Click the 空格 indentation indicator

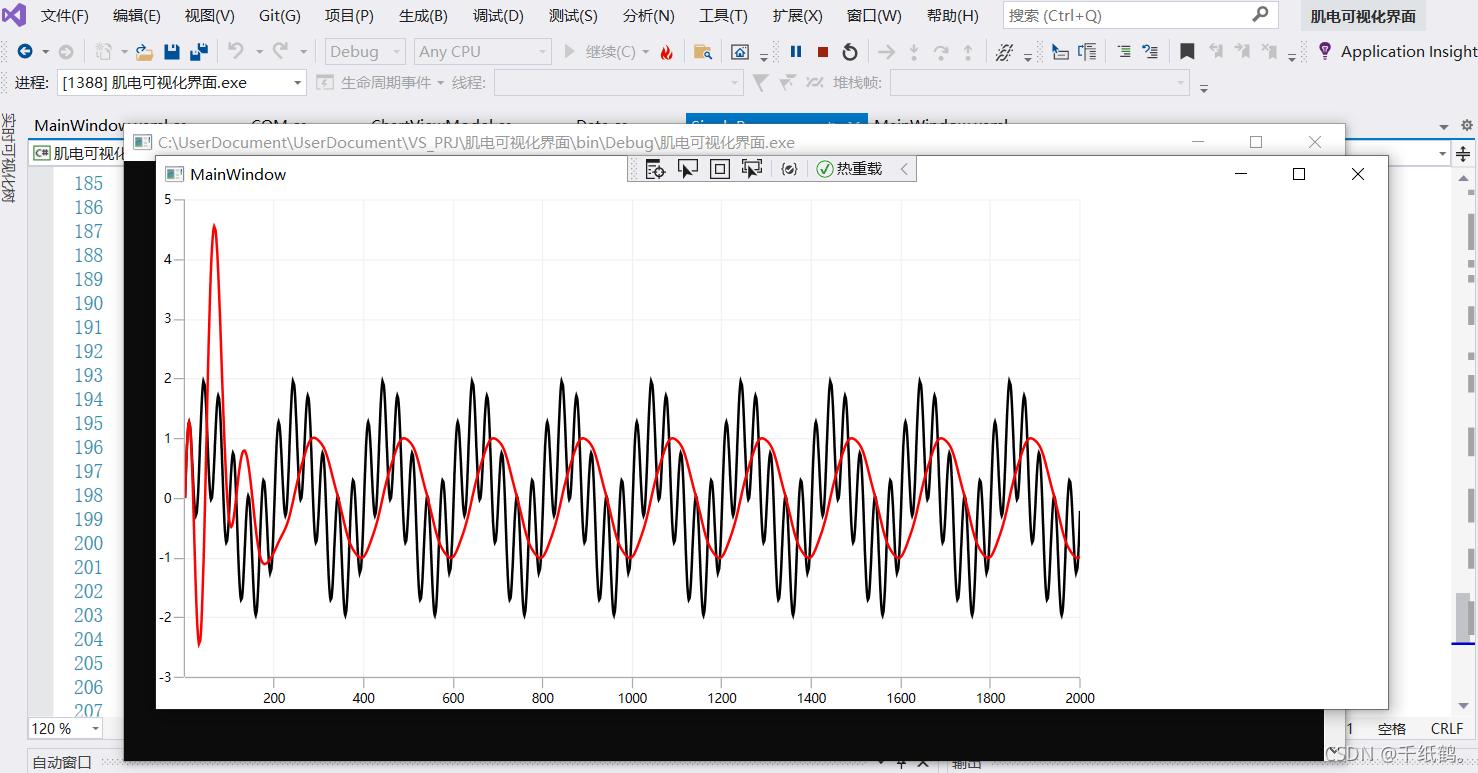point(1391,729)
